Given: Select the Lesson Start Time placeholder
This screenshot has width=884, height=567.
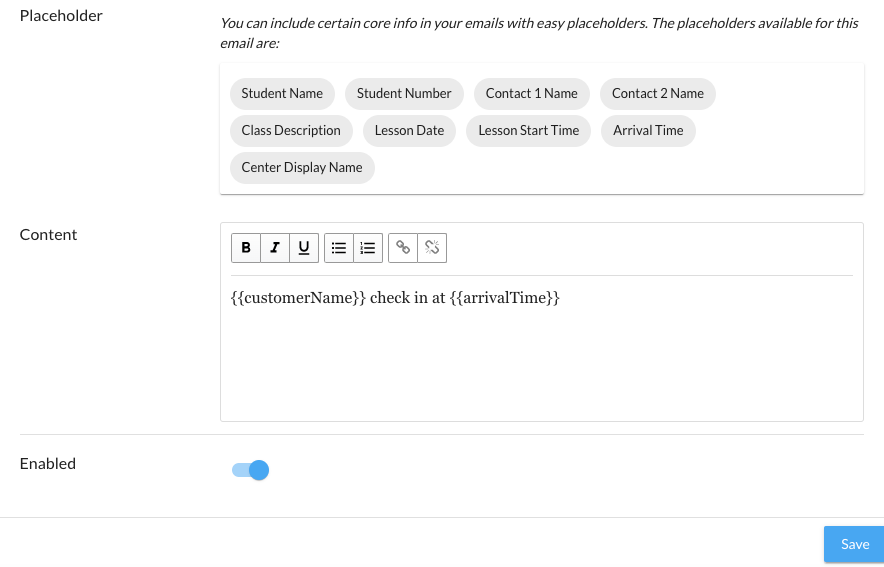Looking at the screenshot, I should point(529,130).
